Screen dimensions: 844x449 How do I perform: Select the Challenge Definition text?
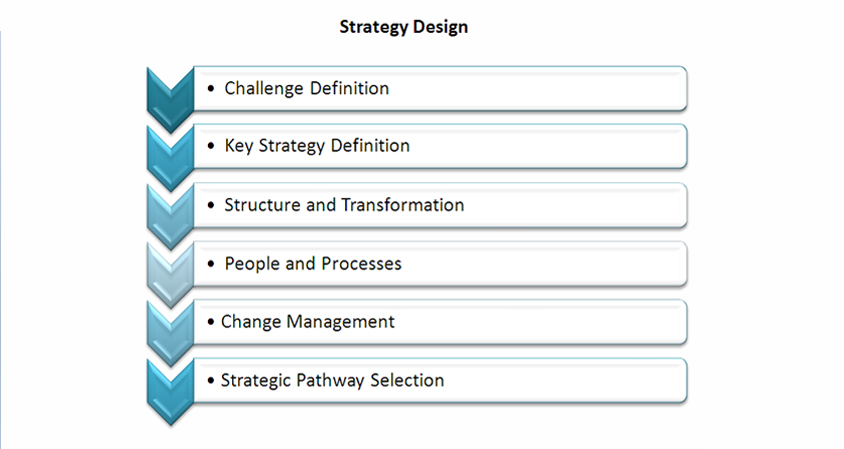tap(306, 88)
